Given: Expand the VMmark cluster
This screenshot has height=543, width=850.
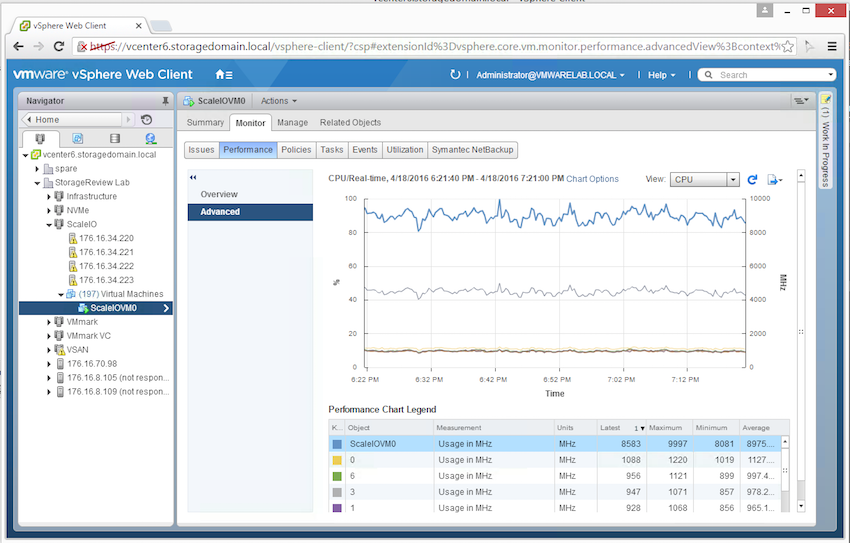Looking at the screenshot, I should (49, 322).
